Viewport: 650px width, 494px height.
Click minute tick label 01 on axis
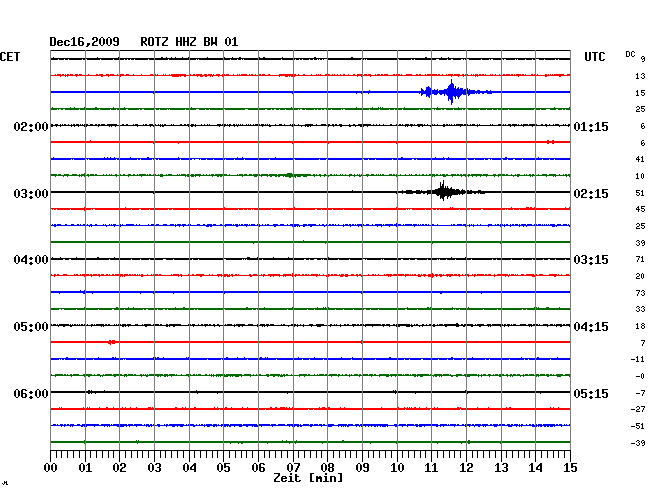pos(85,468)
